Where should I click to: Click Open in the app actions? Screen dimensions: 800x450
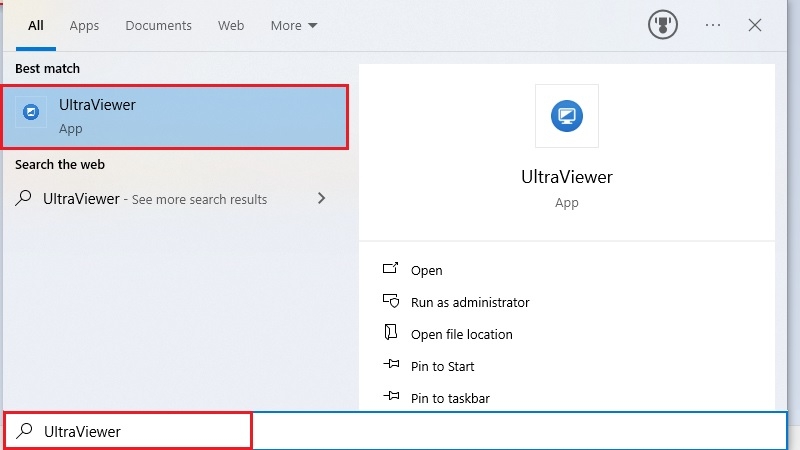pyautogui.click(x=427, y=270)
